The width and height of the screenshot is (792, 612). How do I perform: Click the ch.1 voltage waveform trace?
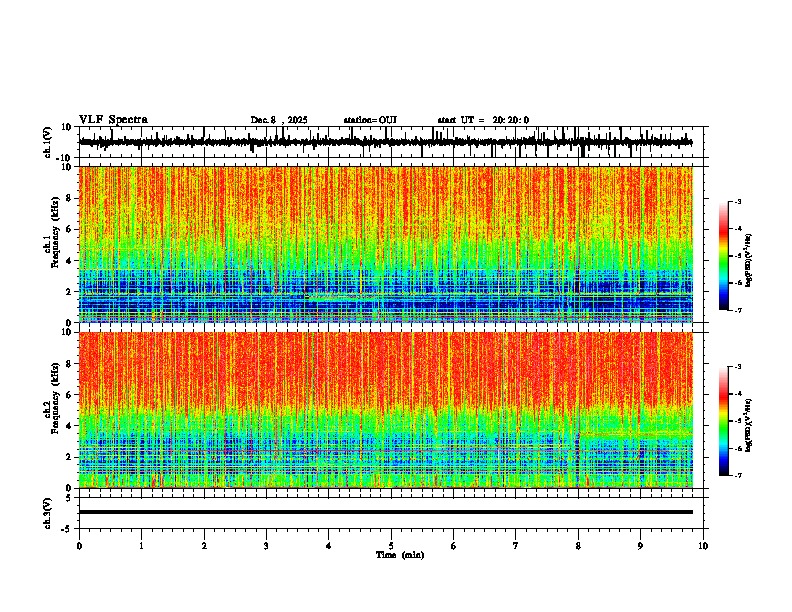[386, 142]
